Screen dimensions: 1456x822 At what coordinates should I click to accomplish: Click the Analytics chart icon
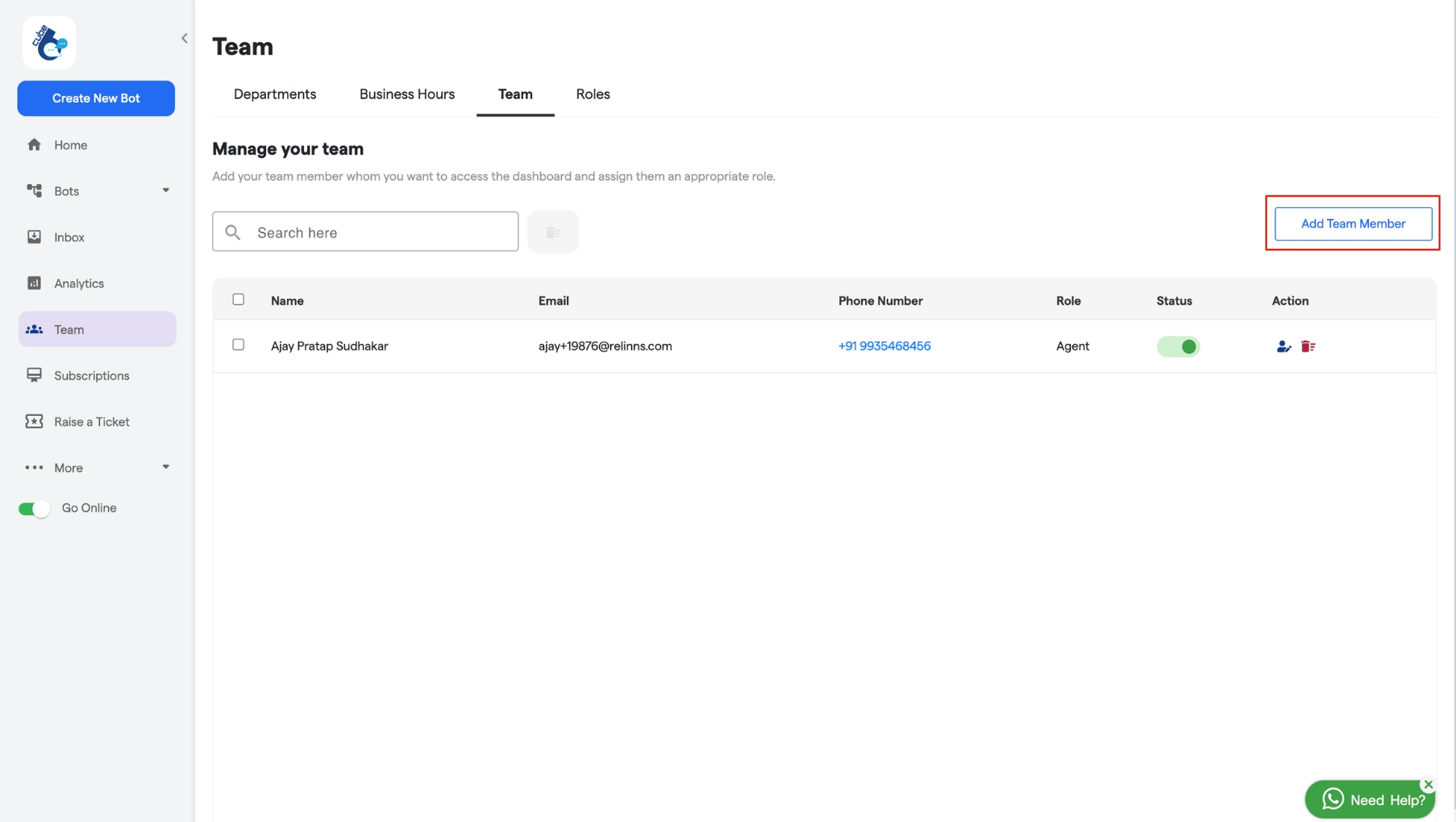[x=34, y=283]
